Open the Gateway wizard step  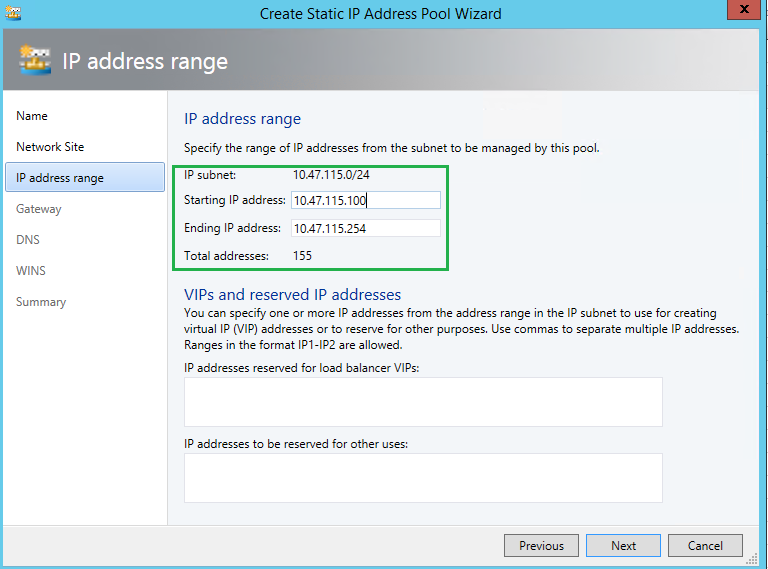point(39,209)
